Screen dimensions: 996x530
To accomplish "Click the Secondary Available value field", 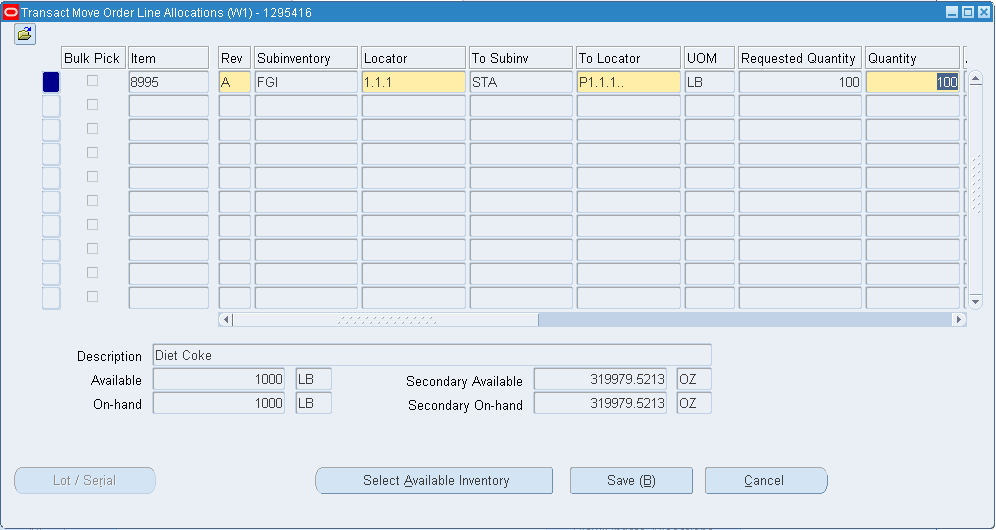I will [600, 379].
